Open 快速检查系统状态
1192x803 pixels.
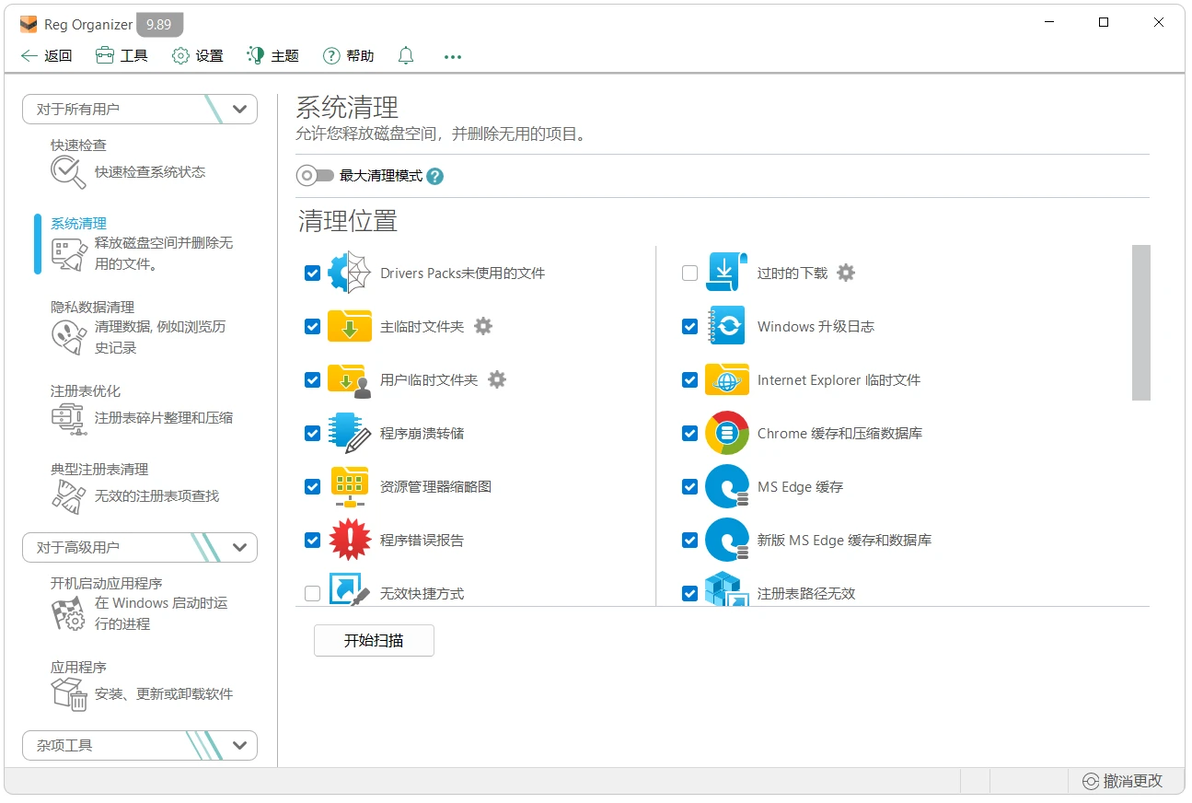tap(150, 172)
